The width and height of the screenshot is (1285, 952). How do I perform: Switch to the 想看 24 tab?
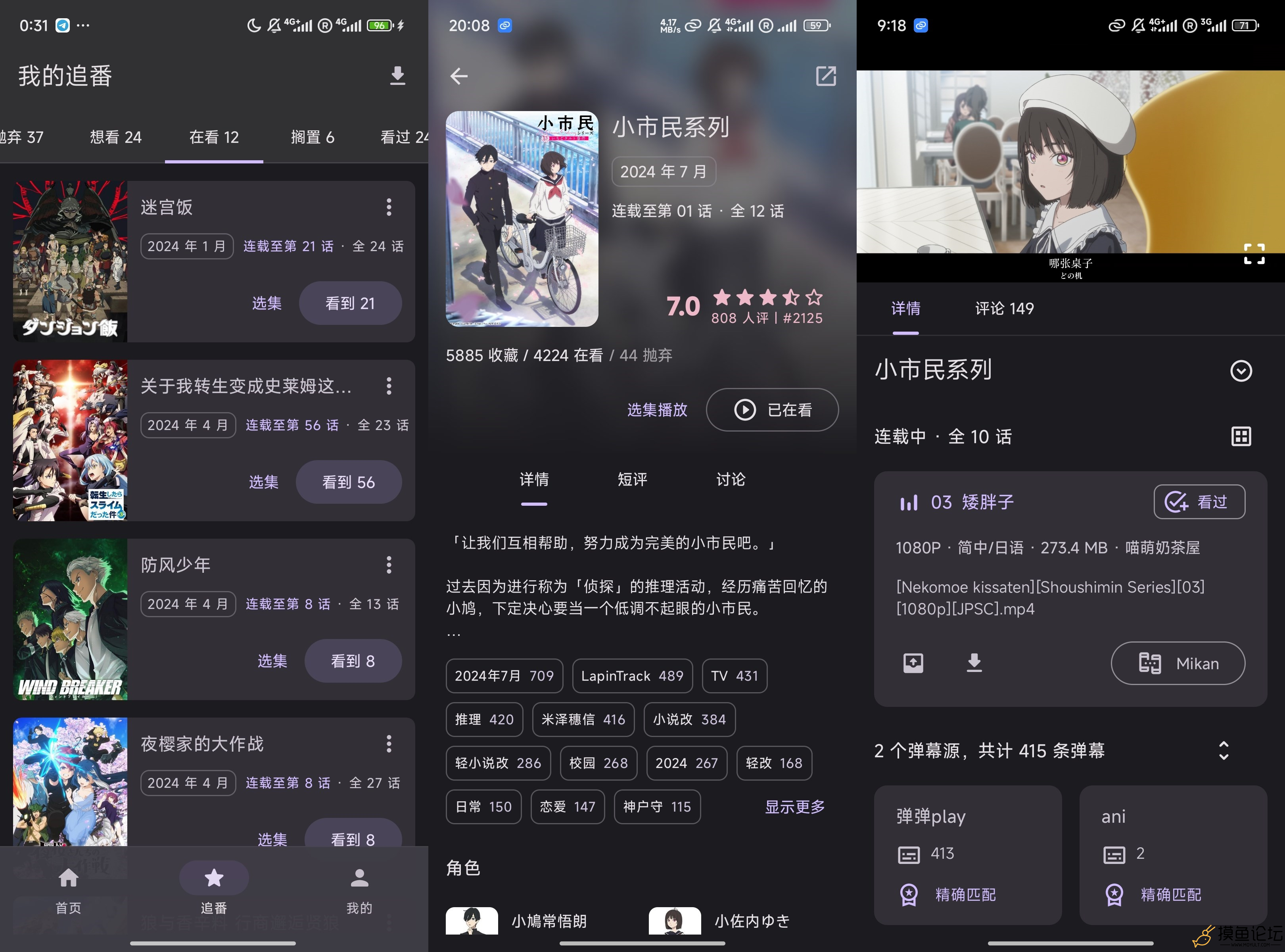(x=115, y=137)
